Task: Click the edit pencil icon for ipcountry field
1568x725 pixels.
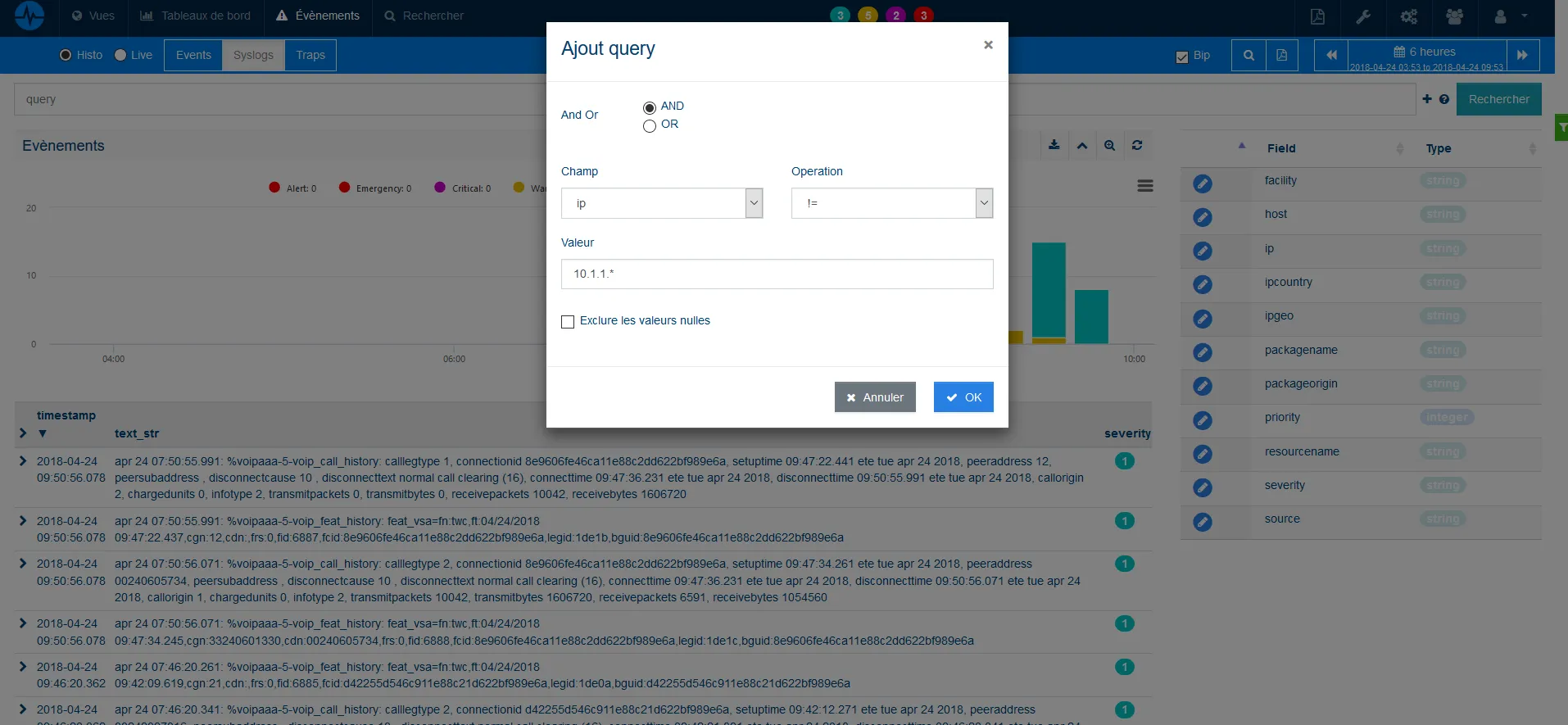Action: [x=1202, y=285]
